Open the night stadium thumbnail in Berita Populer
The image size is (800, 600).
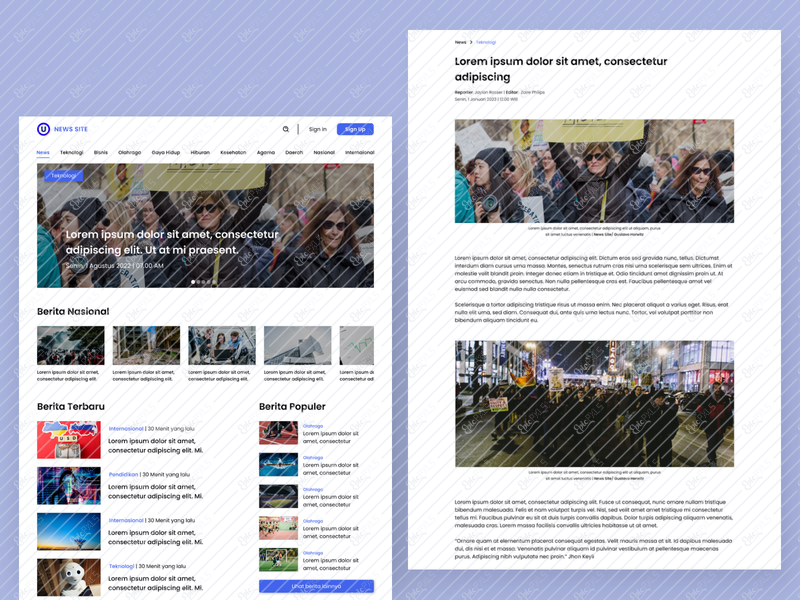279,496
